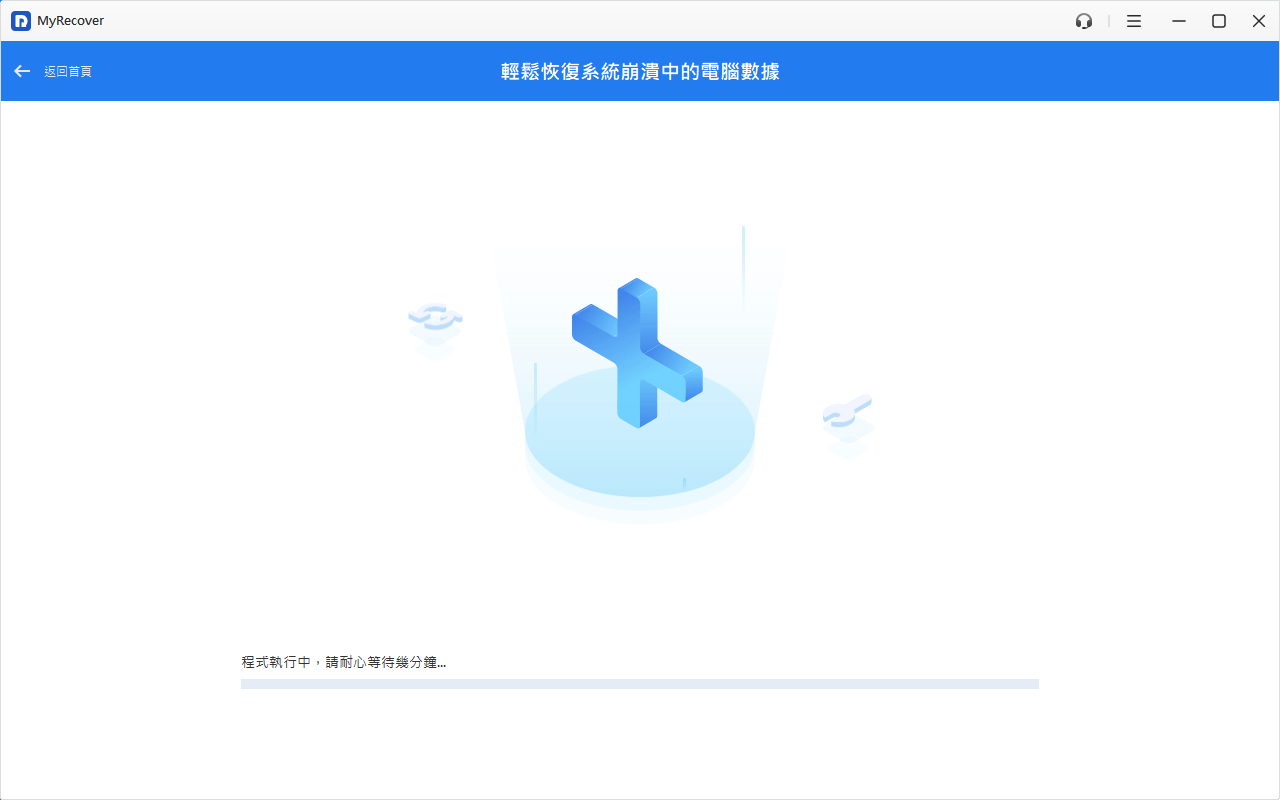Click the MyRecover app logo
The width and height of the screenshot is (1280, 800).
(21, 21)
